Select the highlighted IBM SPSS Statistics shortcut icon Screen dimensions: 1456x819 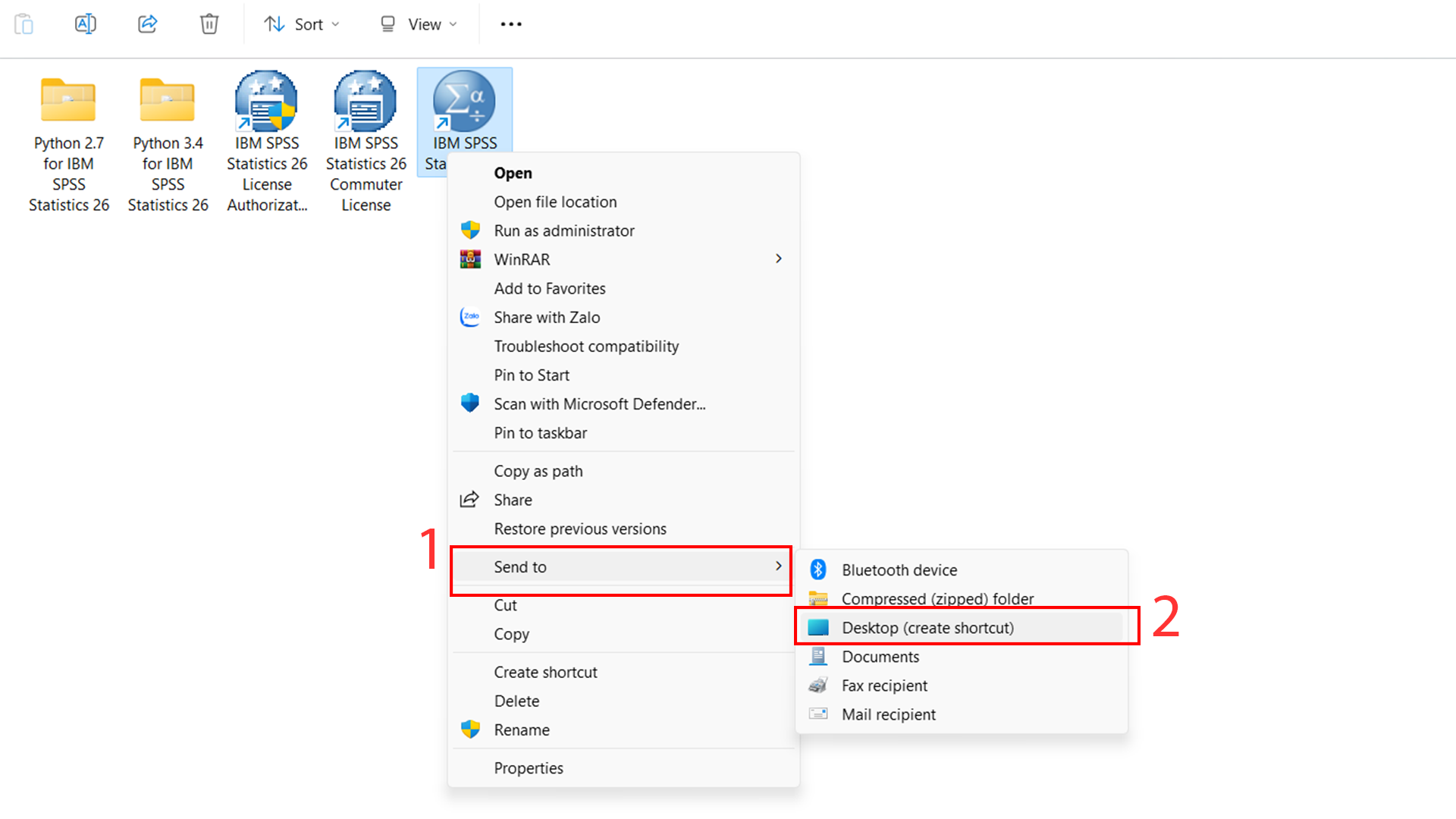pos(464,101)
